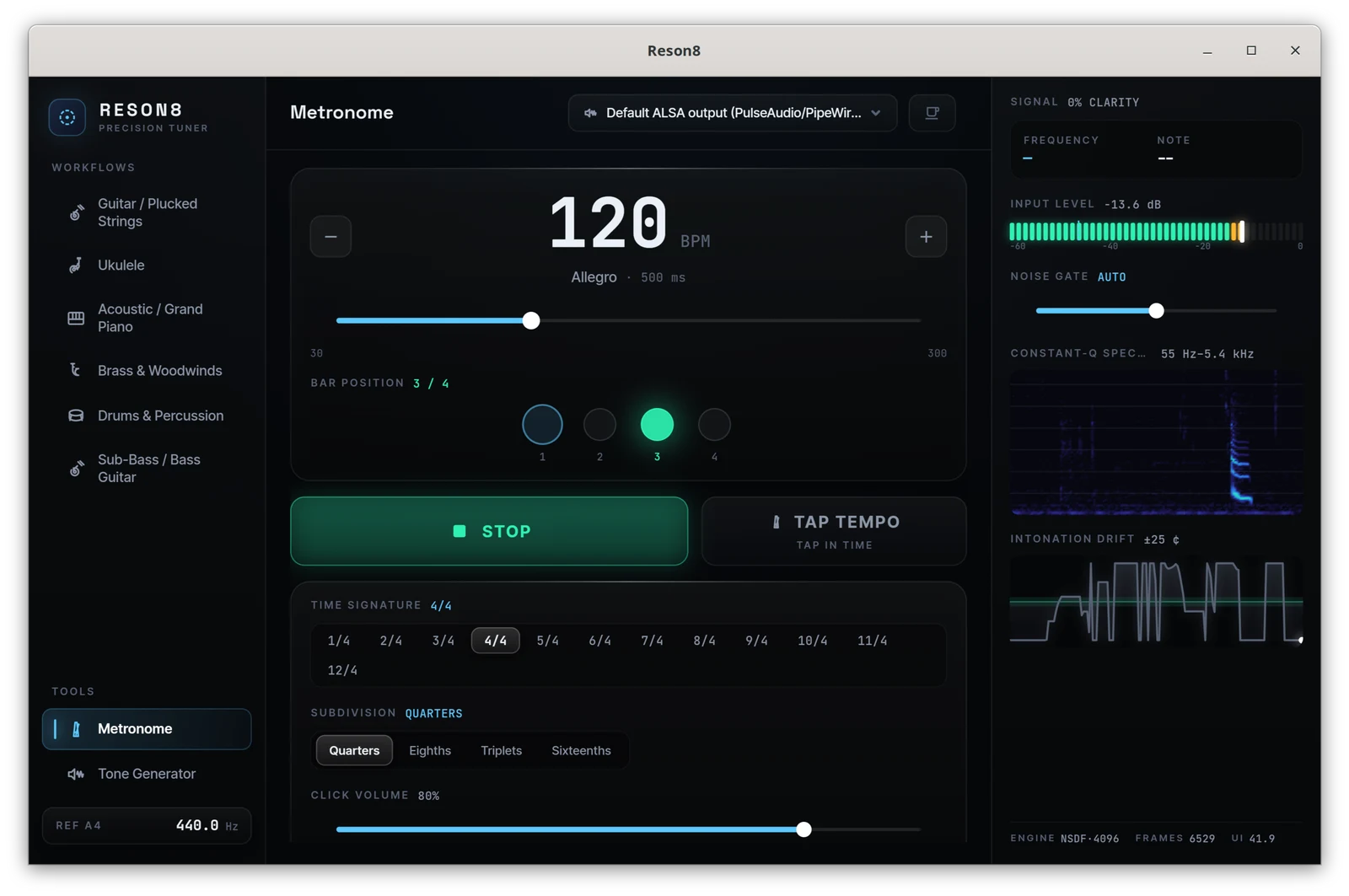Screen dimensions: 1349x896
Task: Click the Tap Tempo button
Action: 834,531
